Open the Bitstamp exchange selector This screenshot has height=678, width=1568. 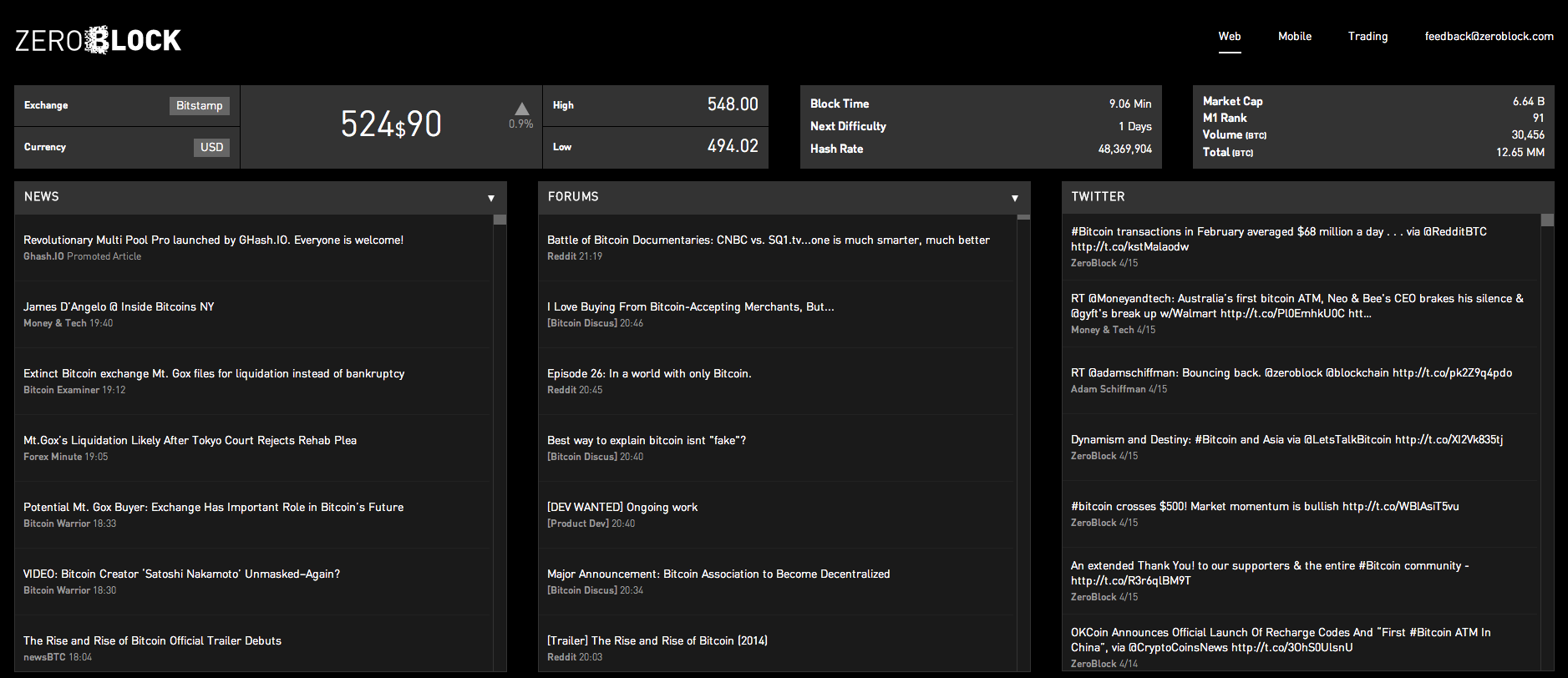point(199,105)
